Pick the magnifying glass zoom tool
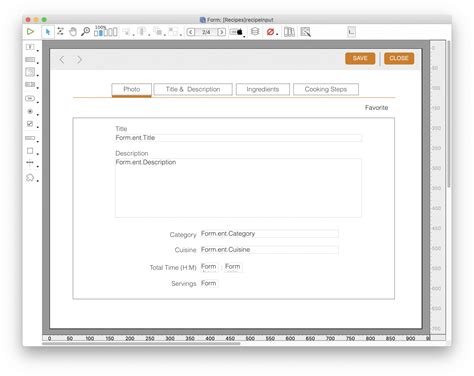 pos(86,32)
